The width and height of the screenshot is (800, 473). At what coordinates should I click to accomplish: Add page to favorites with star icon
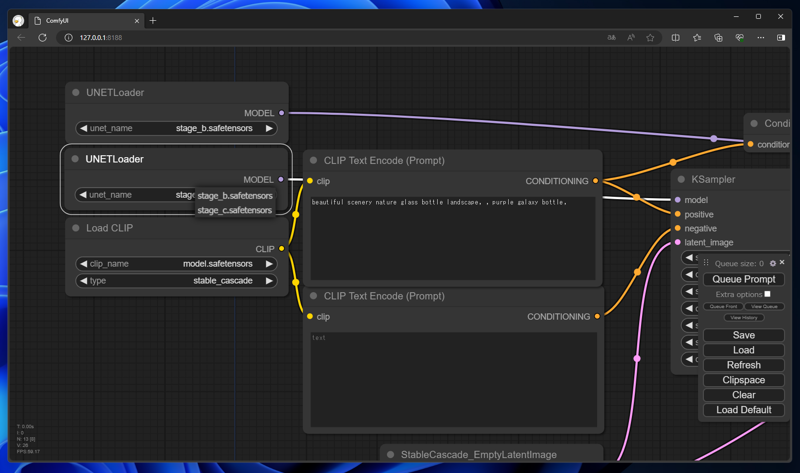pyautogui.click(x=650, y=38)
